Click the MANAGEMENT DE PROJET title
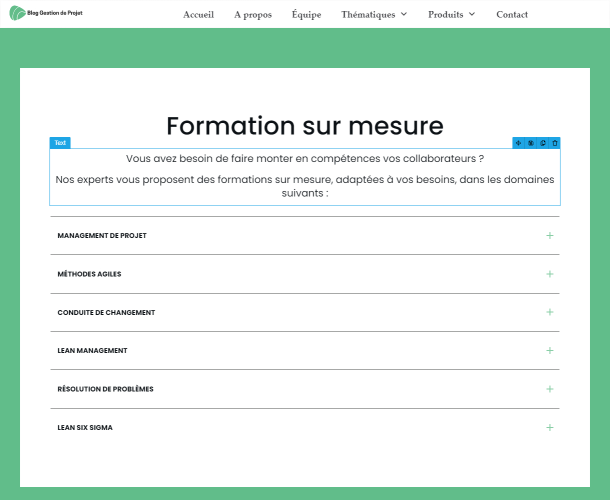 (x=102, y=235)
